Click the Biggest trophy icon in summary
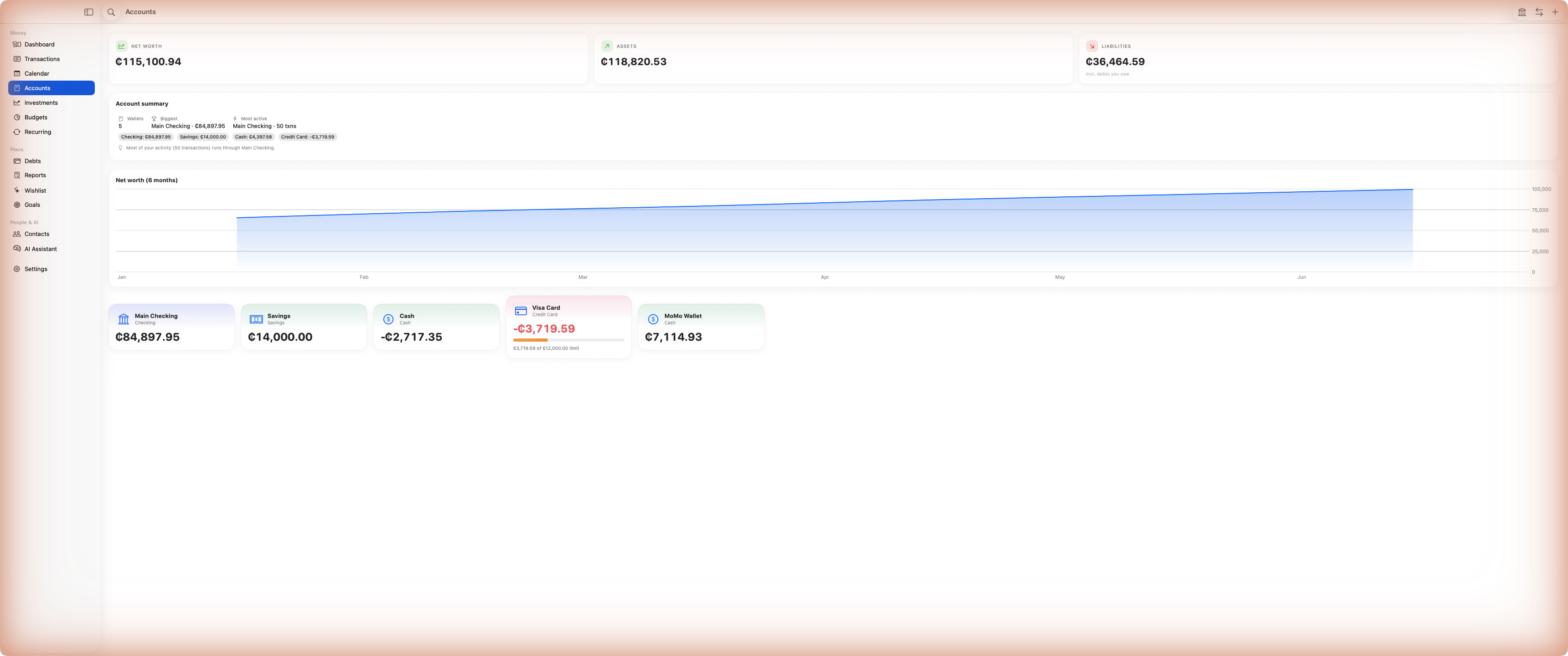Image resolution: width=1568 pixels, height=656 pixels. [154, 118]
